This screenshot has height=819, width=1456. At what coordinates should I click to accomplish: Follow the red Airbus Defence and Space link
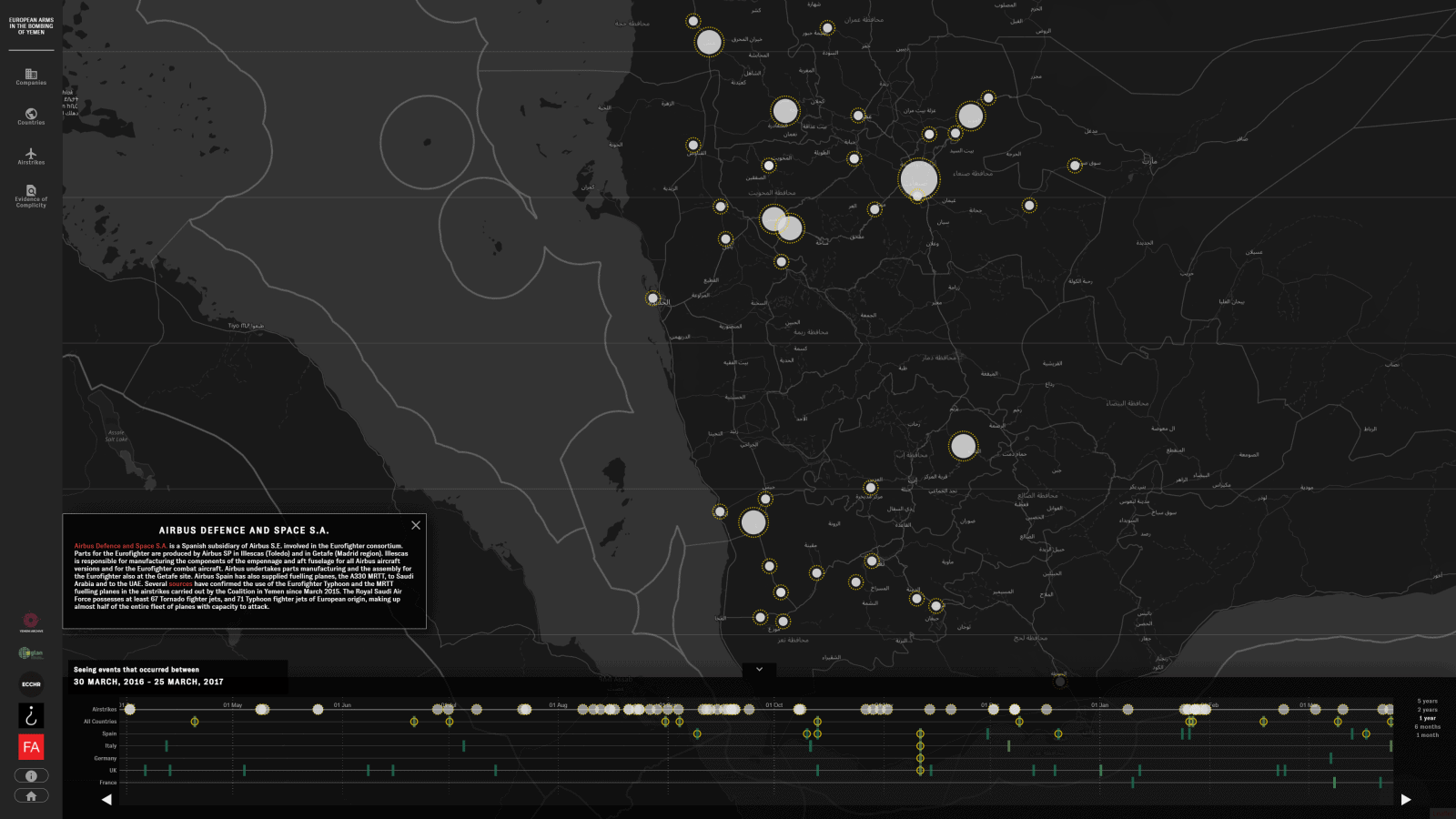120,546
